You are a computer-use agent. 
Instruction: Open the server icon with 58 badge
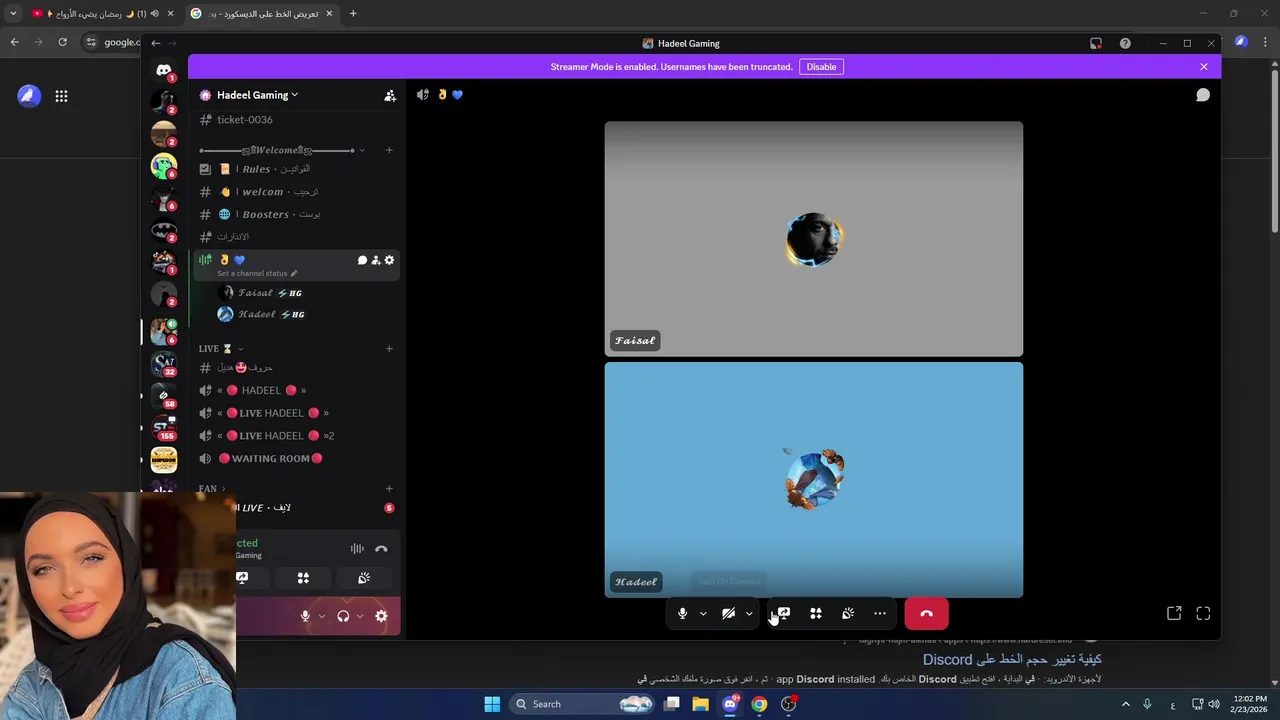click(x=164, y=395)
